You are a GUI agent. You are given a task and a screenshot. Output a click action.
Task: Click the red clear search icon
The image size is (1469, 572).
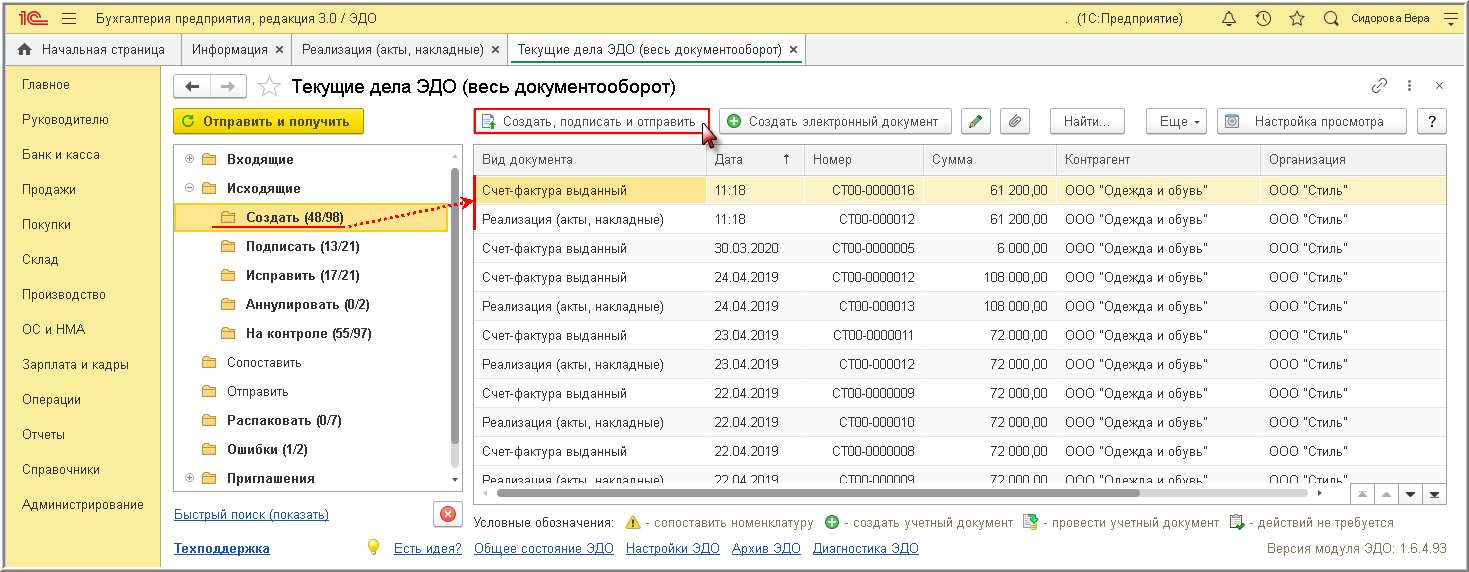point(447,514)
